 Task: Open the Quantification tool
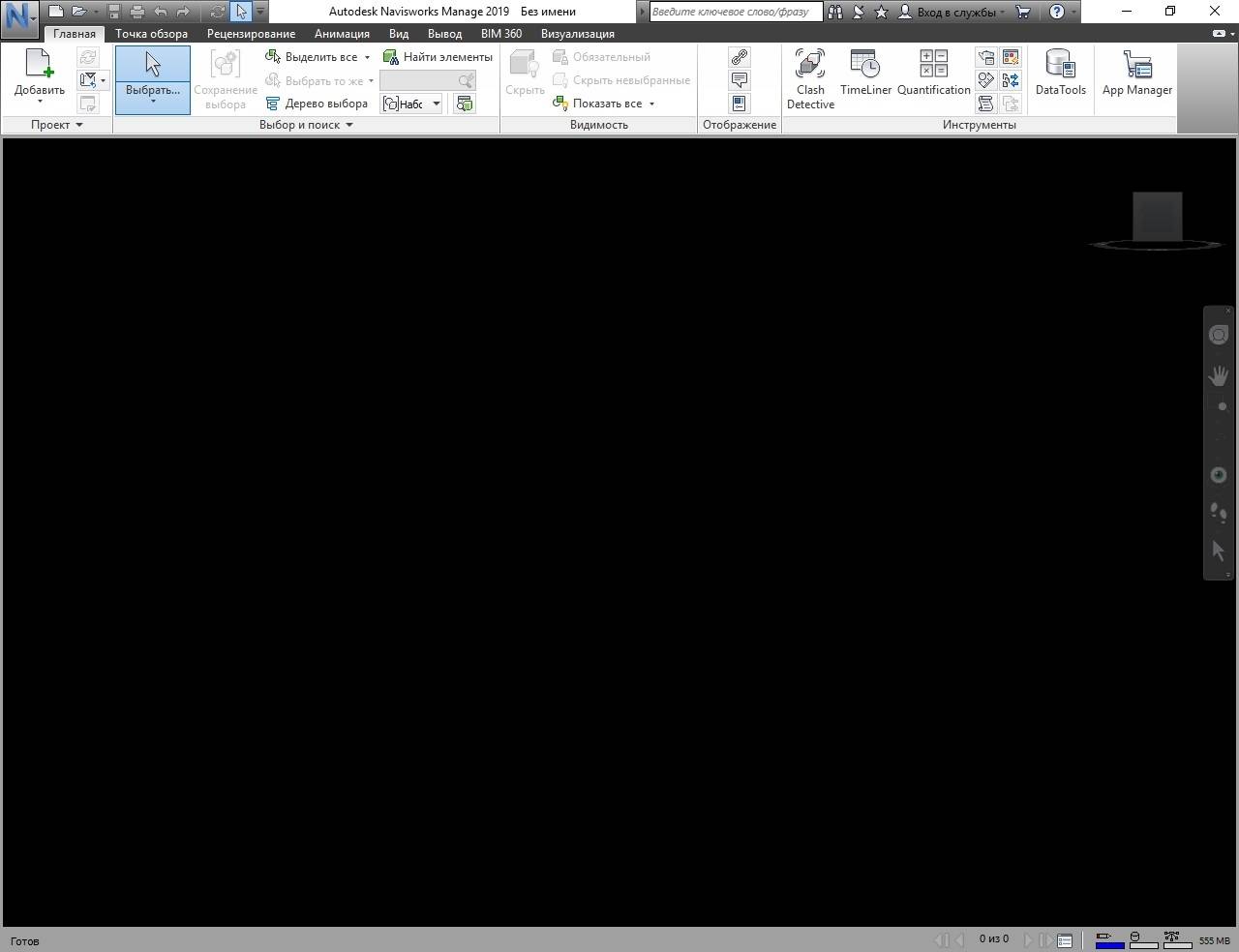pos(933,74)
